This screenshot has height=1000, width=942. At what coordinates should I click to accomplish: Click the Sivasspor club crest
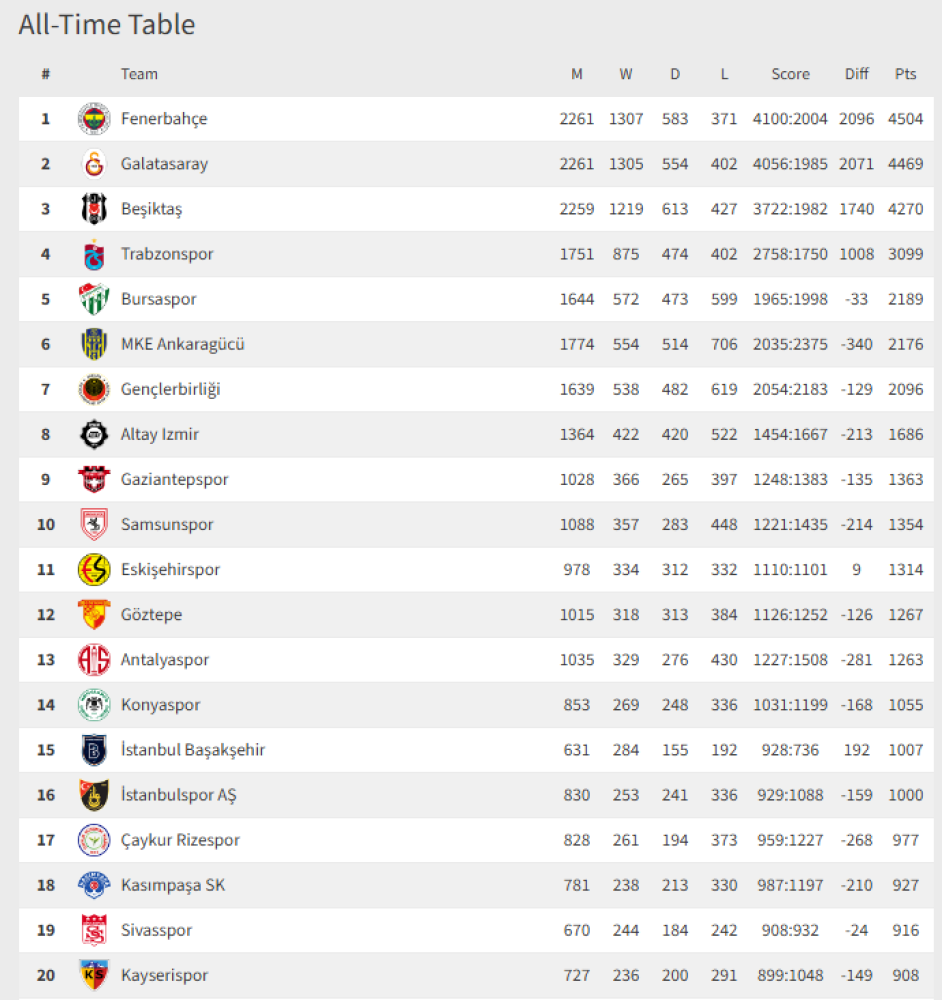[94, 930]
